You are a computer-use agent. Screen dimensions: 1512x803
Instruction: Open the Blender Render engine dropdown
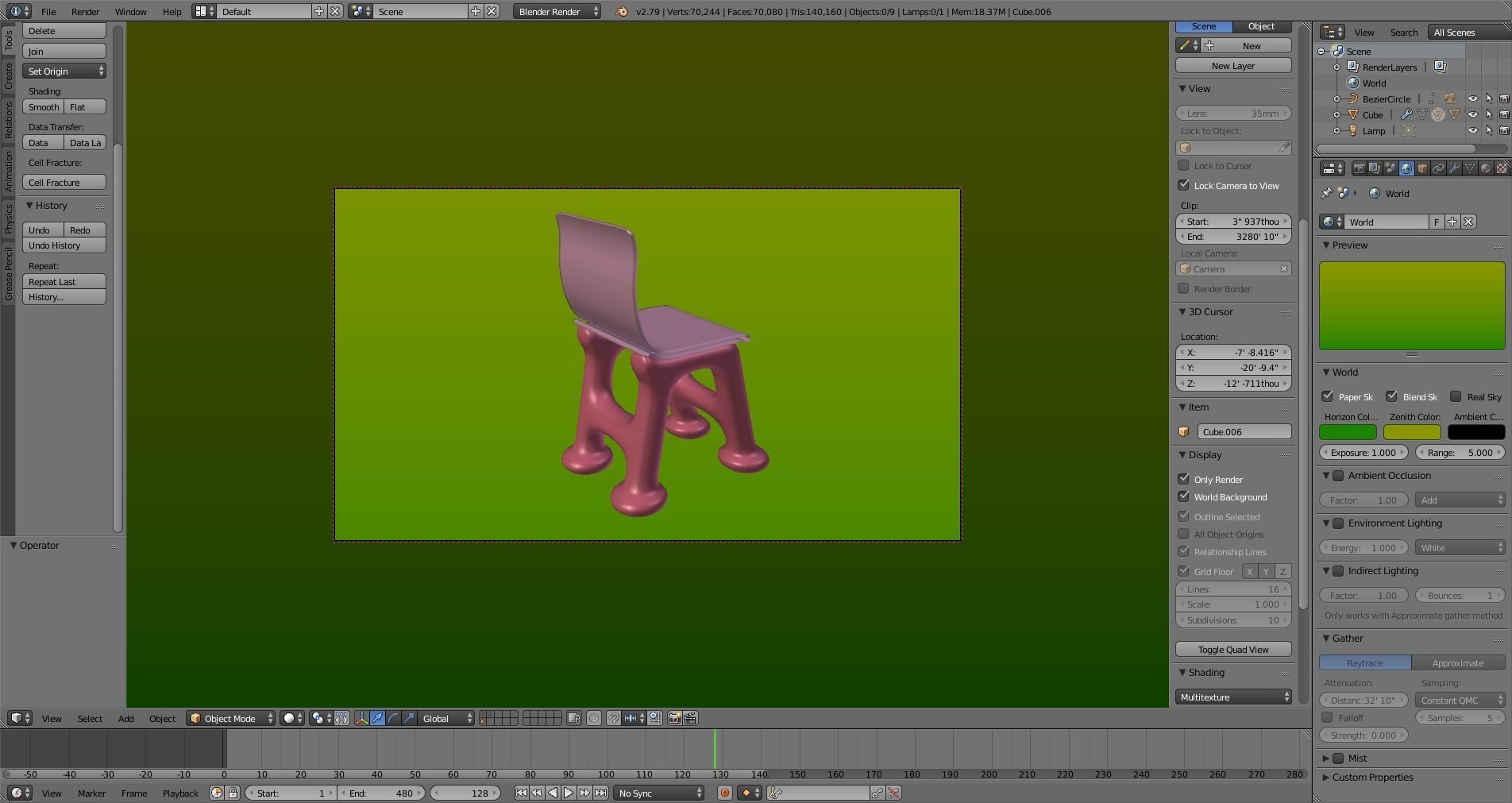[557, 11]
